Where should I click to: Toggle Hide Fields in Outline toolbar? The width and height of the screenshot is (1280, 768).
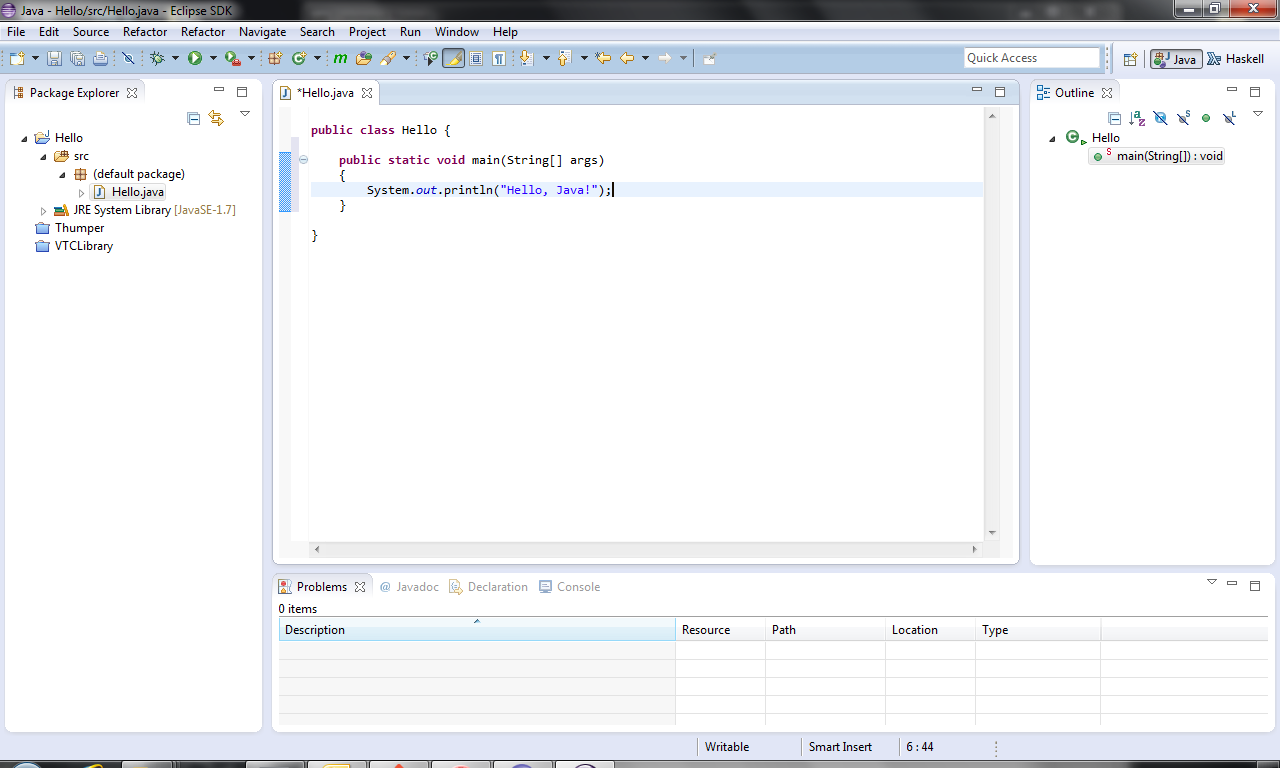[x=1160, y=118]
